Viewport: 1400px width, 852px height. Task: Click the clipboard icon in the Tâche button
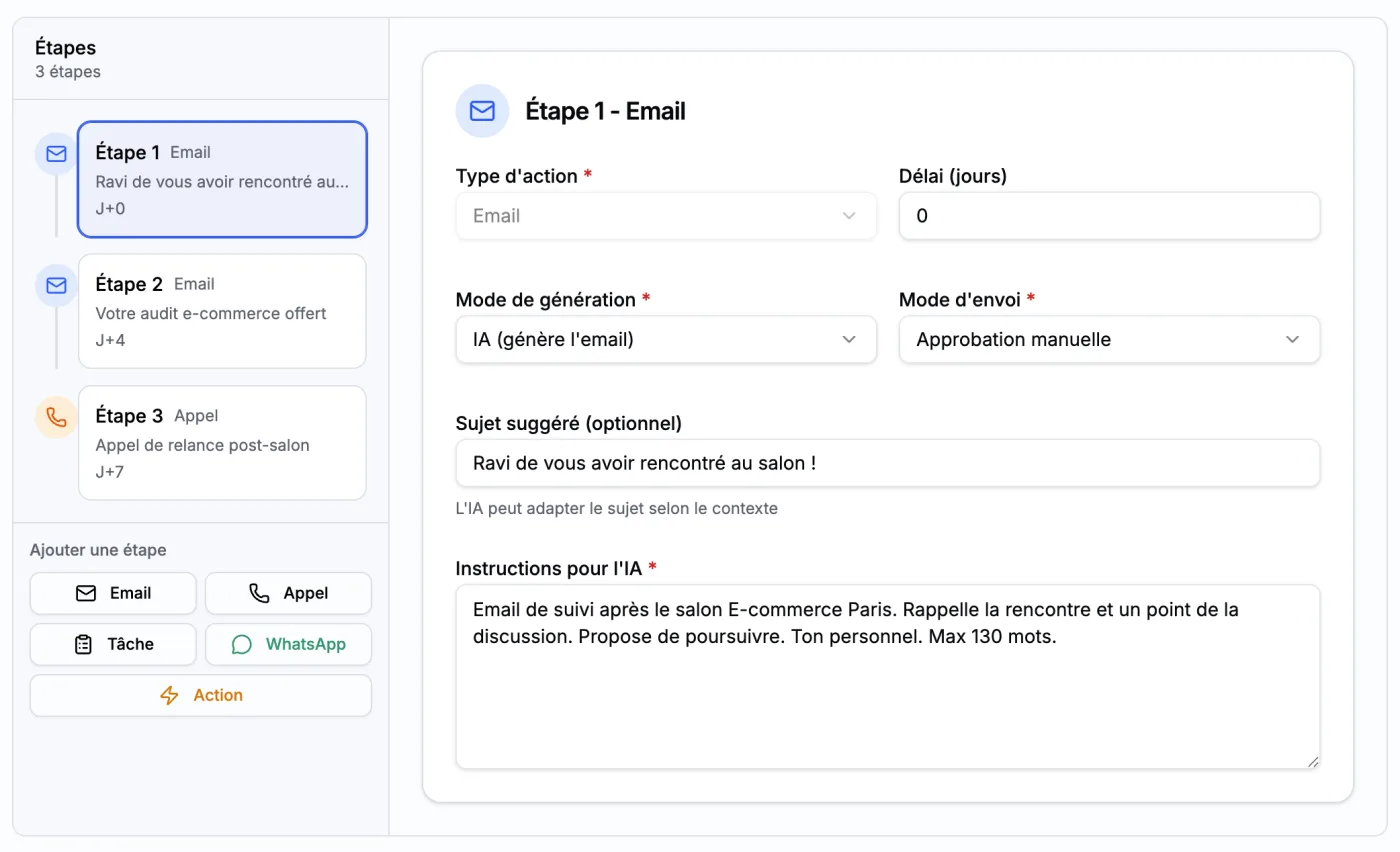(x=84, y=644)
